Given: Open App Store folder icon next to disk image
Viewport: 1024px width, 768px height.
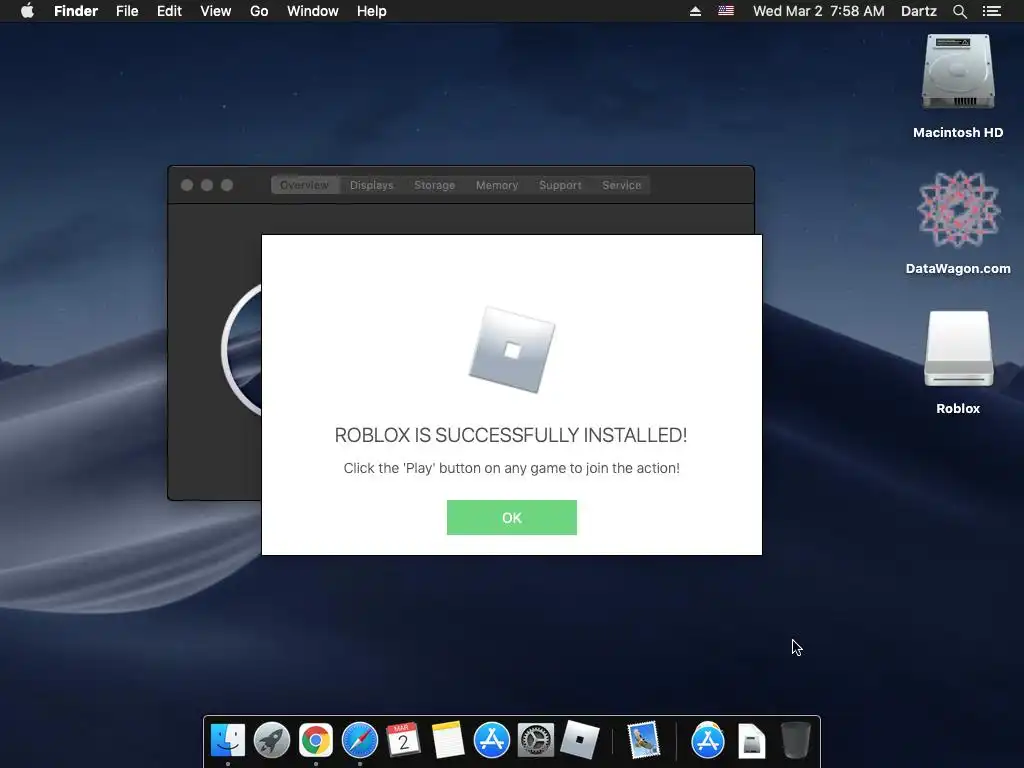Looking at the screenshot, I should pos(708,740).
